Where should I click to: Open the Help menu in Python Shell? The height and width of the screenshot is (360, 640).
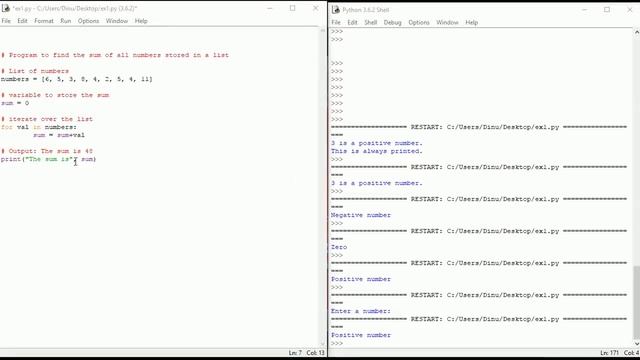[x=471, y=22]
